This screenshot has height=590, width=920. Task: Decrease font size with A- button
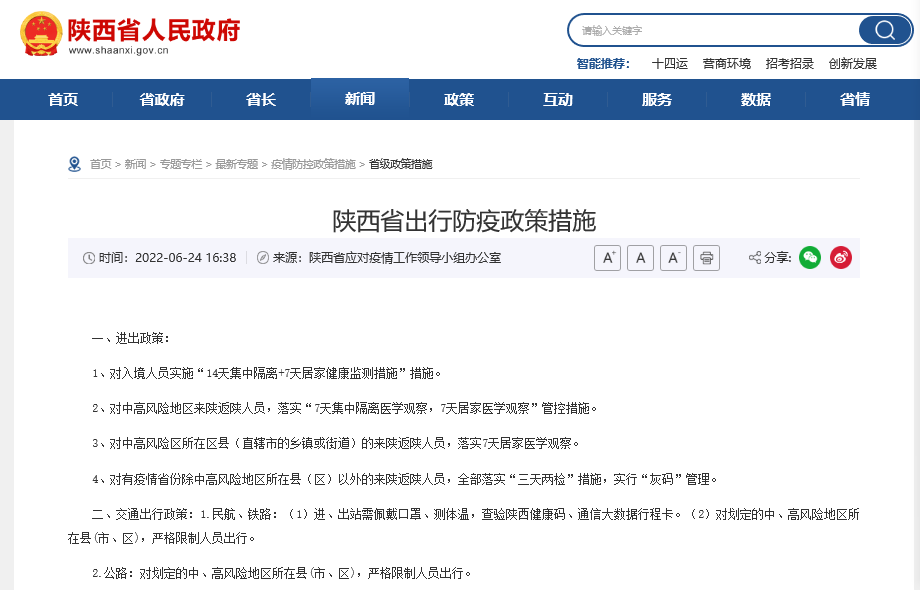coord(673,257)
